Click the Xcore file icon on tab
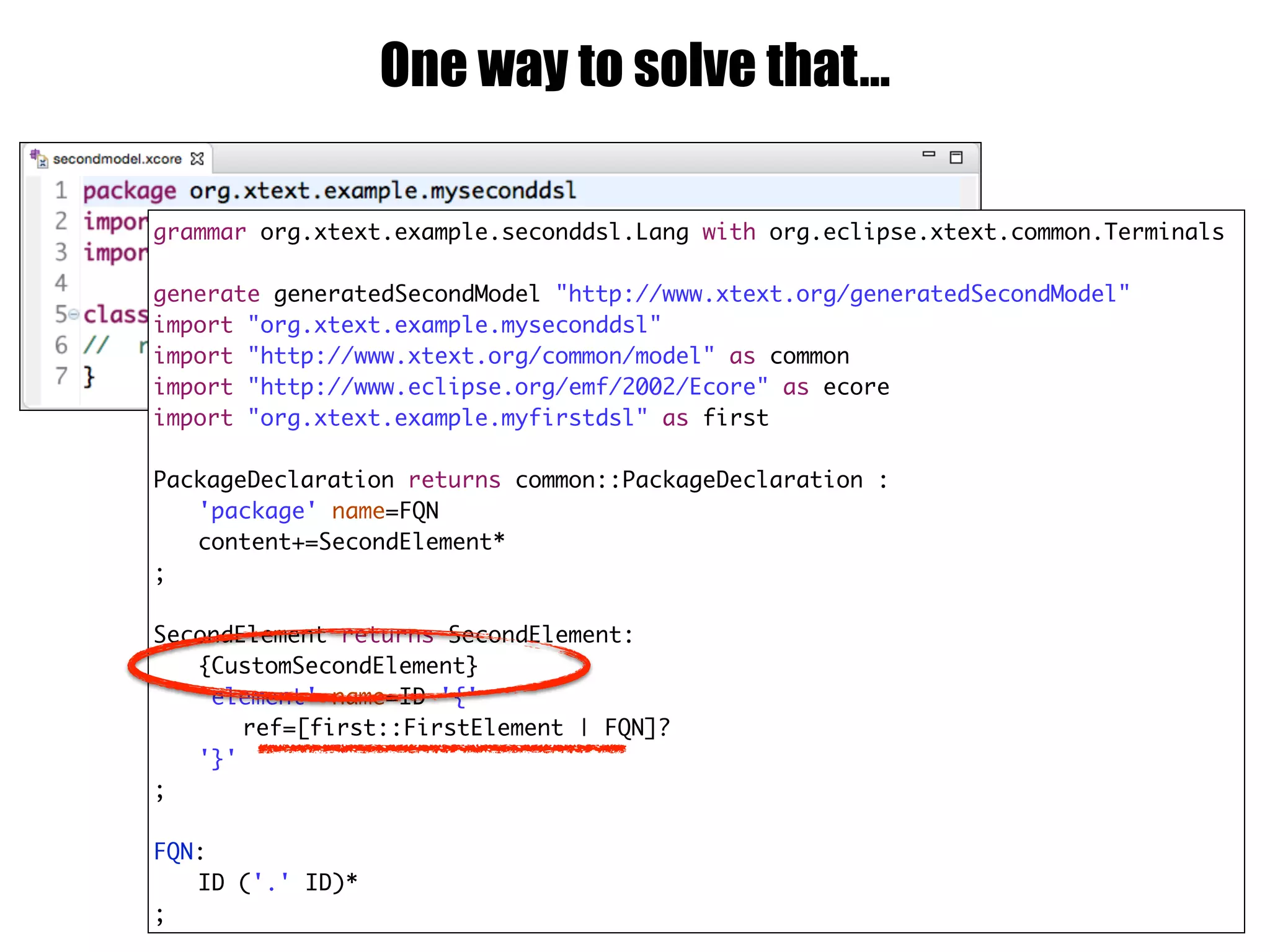The width and height of the screenshot is (1270, 952). click(39, 159)
